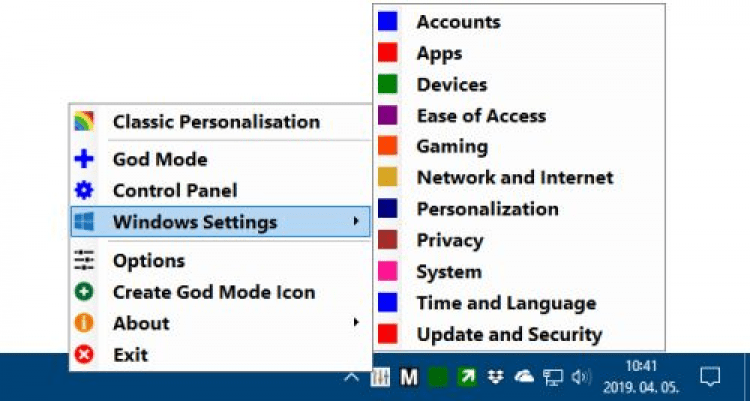Click blue swatch beside Time and Language

[x=387, y=303]
